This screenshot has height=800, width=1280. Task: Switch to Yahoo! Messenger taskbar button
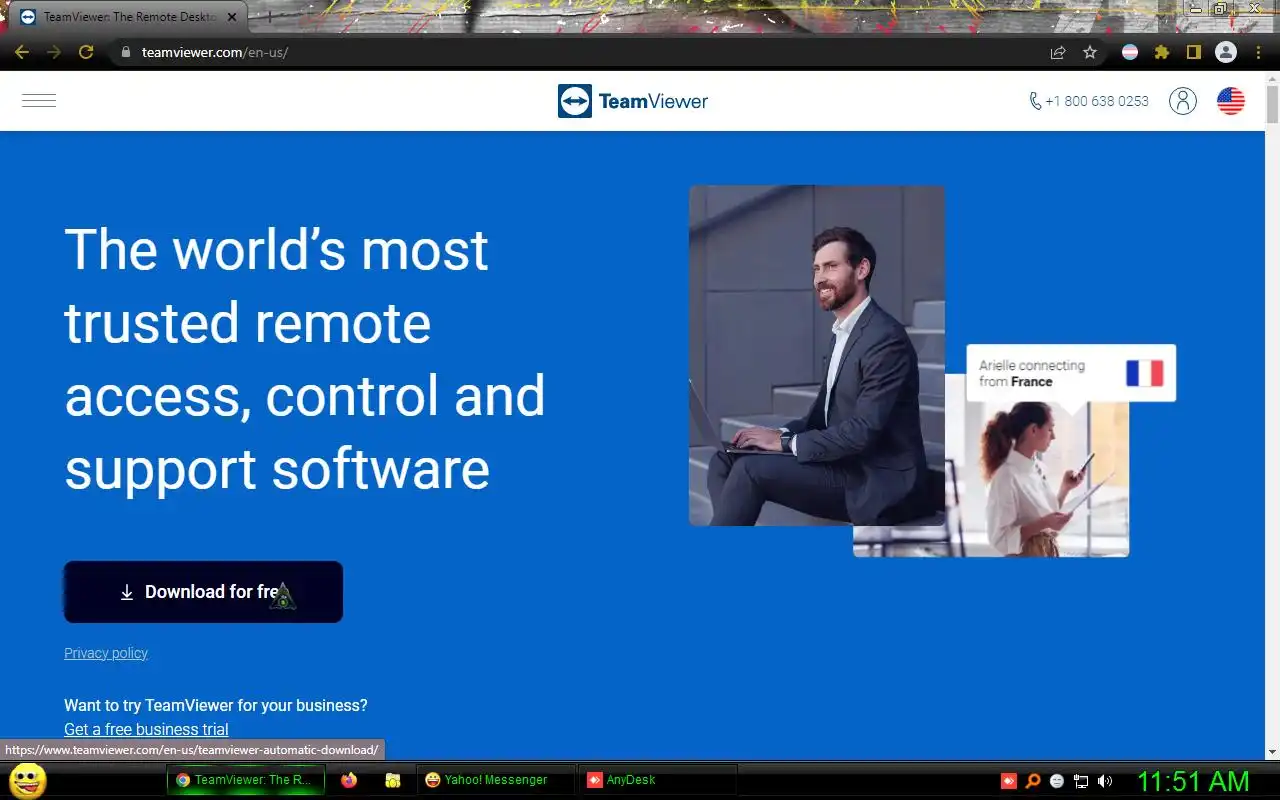496,780
